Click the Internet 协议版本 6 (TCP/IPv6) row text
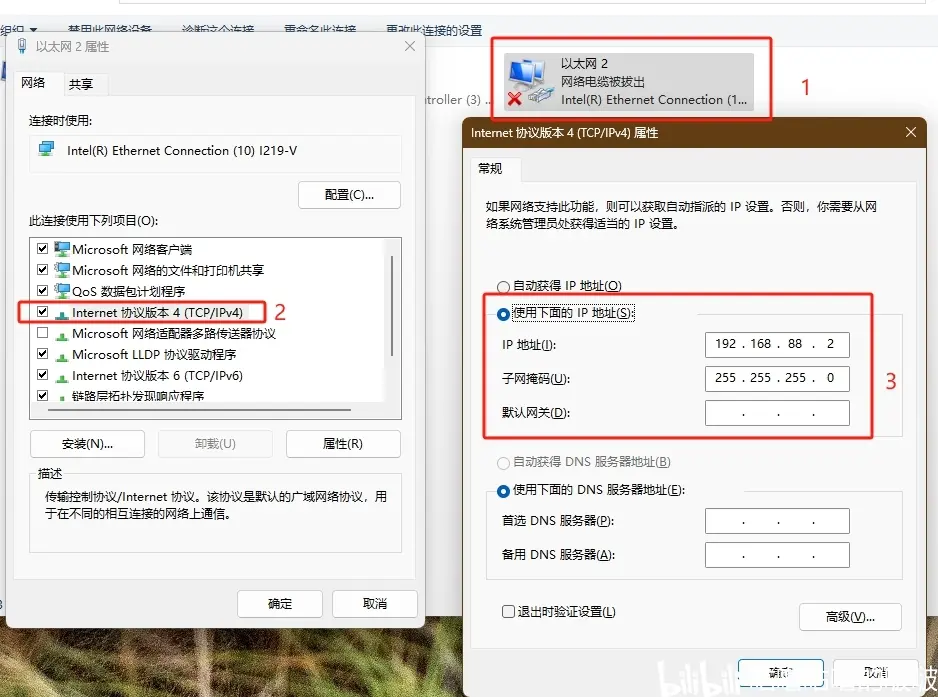The width and height of the screenshot is (938, 697). (157, 376)
